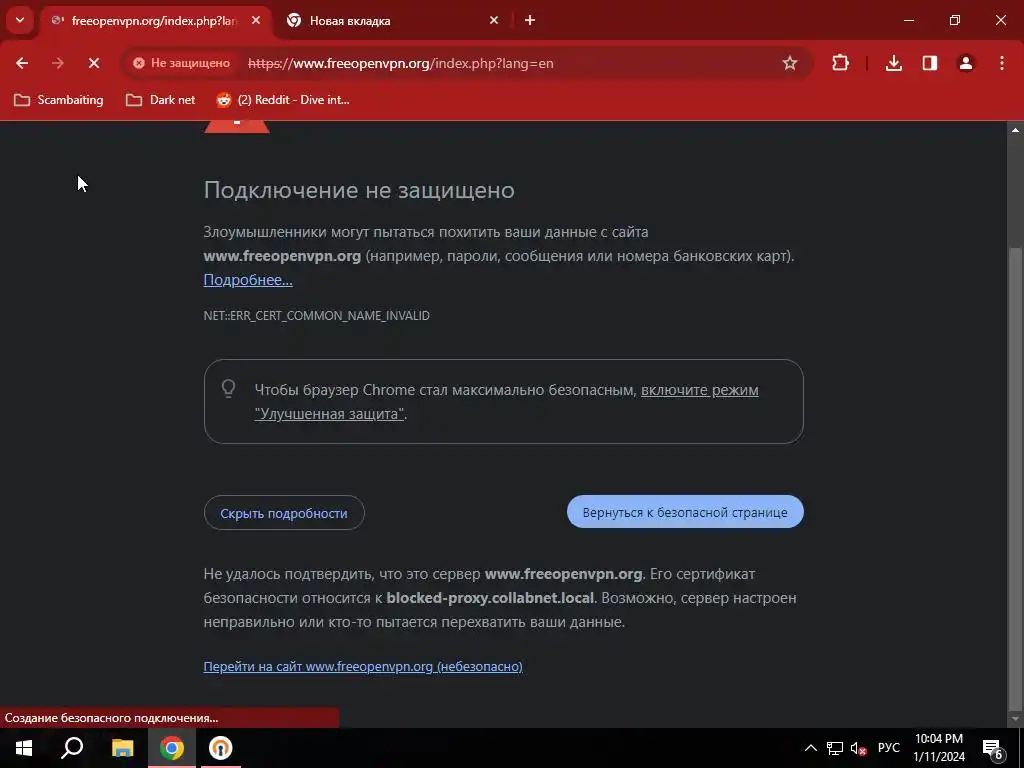This screenshot has width=1024, height=768.
Task: Click Перейти на сайт www.freeopenvpn.org (небезопасно) link
Action: click(x=363, y=666)
